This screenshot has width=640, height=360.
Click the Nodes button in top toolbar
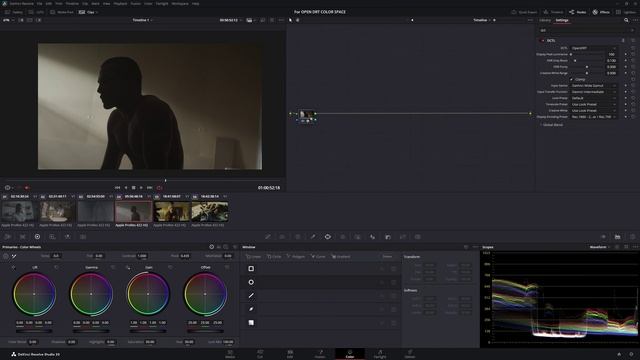pyautogui.click(x=578, y=12)
